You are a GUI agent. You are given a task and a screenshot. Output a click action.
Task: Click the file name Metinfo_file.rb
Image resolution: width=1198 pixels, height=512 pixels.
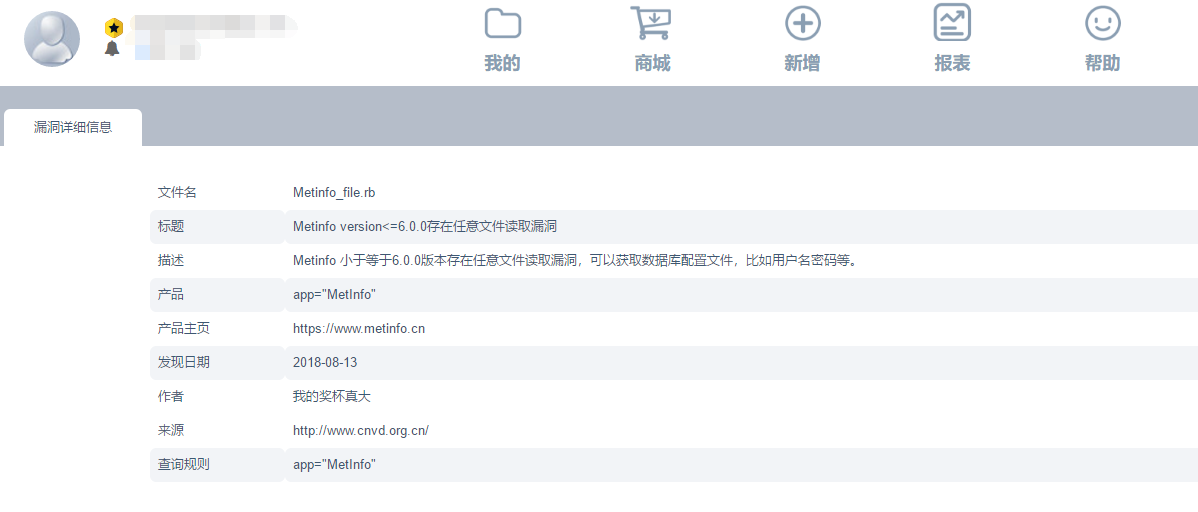(x=334, y=192)
